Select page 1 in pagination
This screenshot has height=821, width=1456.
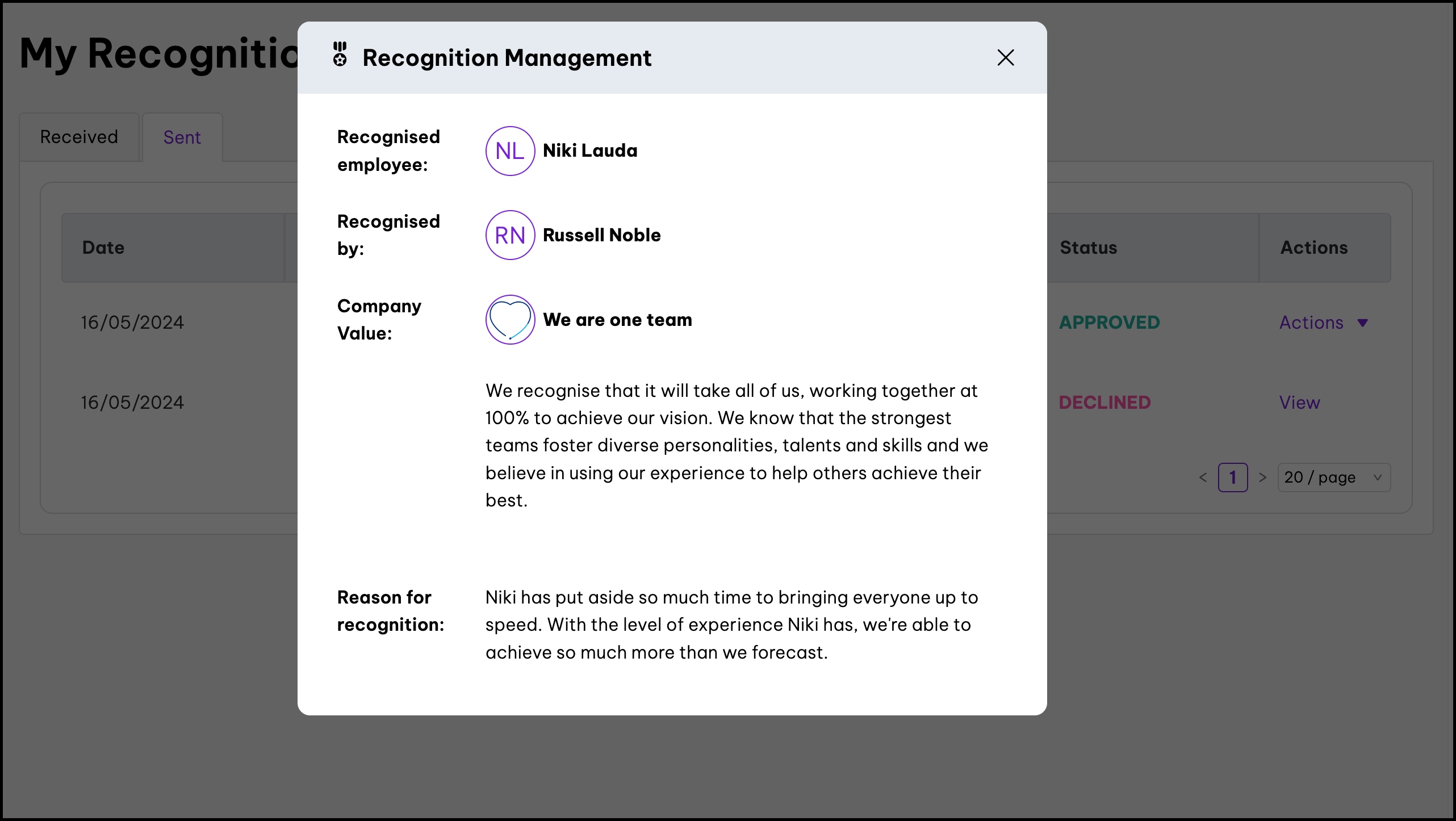1232,477
